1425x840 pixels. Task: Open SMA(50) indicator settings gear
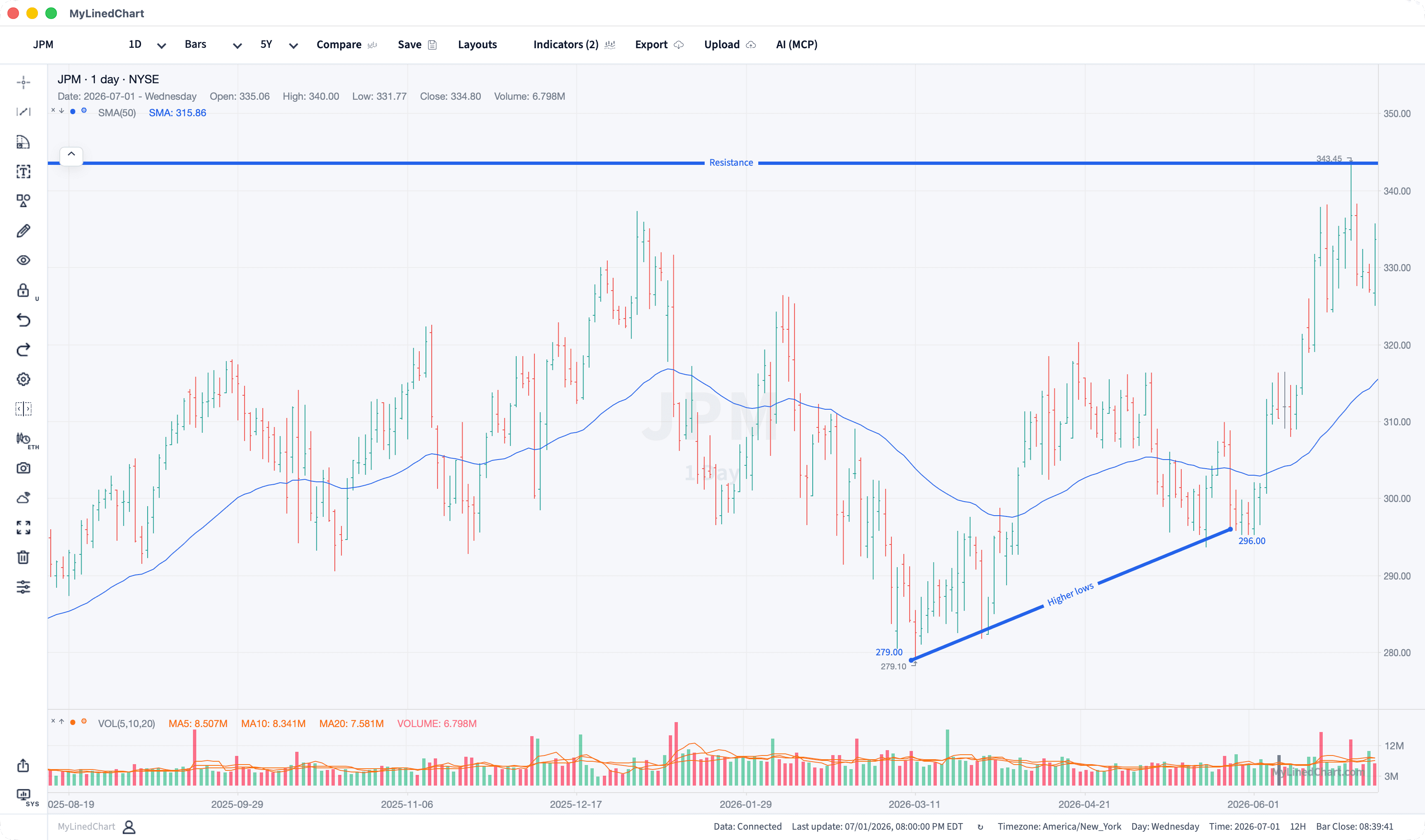(84, 110)
